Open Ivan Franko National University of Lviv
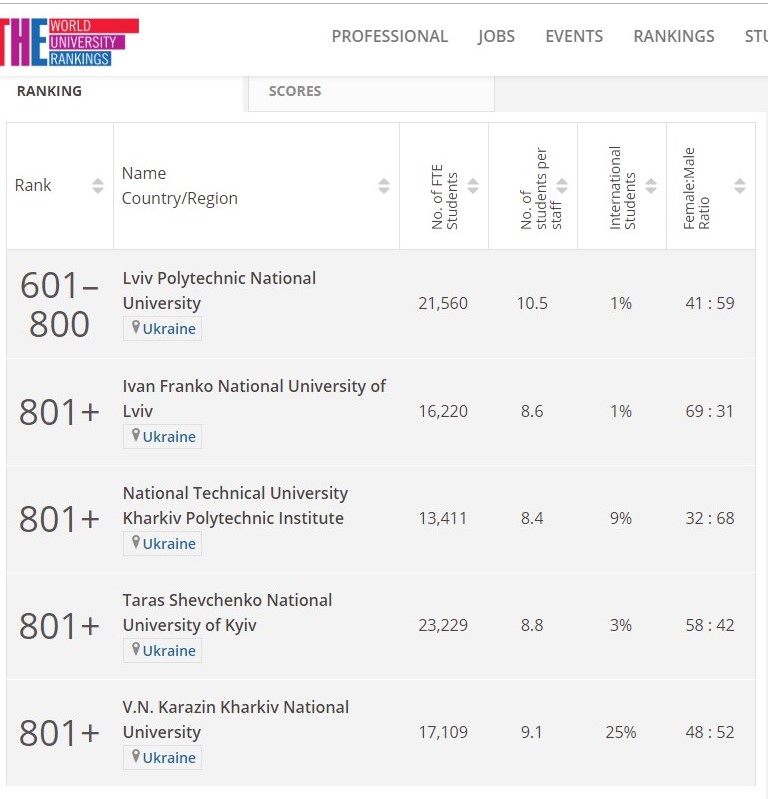The image size is (768, 799). pyautogui.click(x=254, y=398)
